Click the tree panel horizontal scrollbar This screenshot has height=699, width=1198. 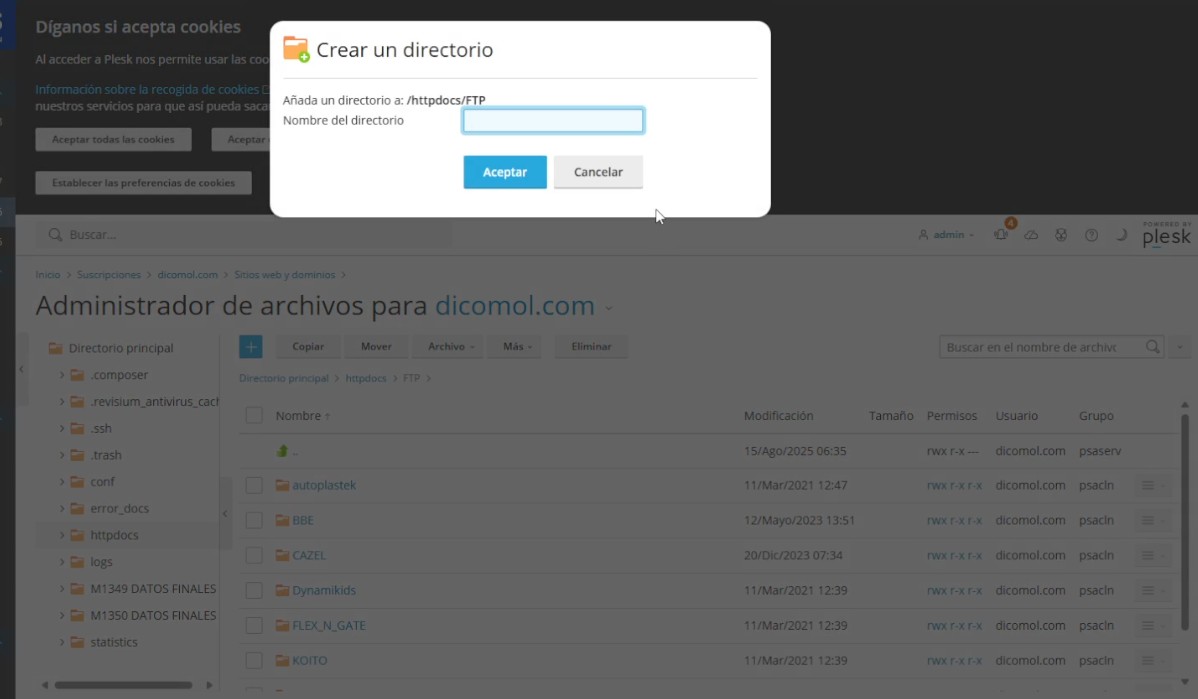(x=123, y=685)
